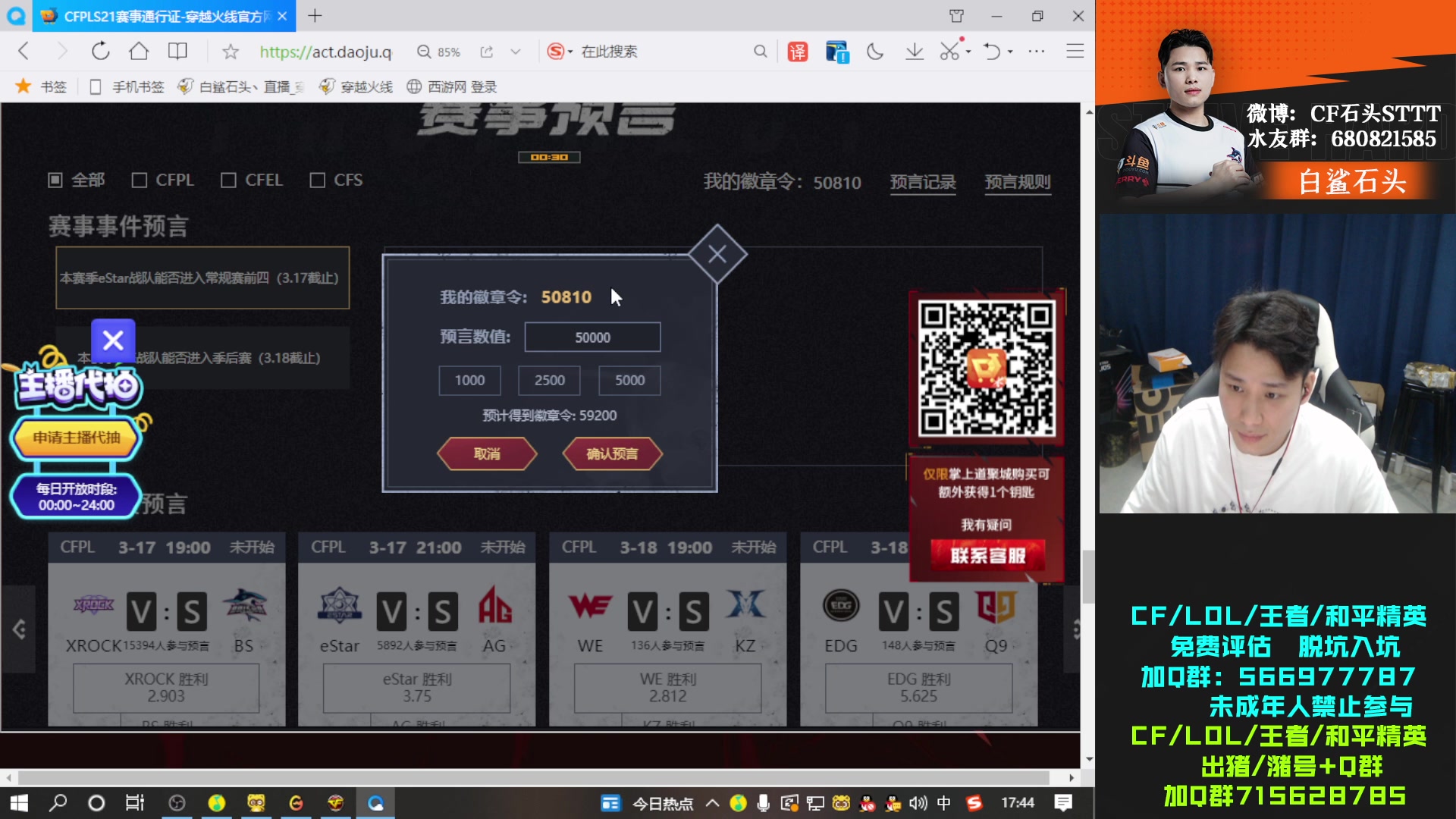Viewport: 1456px width, 819px height.
Task: Check the CFPL filter checkbox
Action: coord(139,180)
